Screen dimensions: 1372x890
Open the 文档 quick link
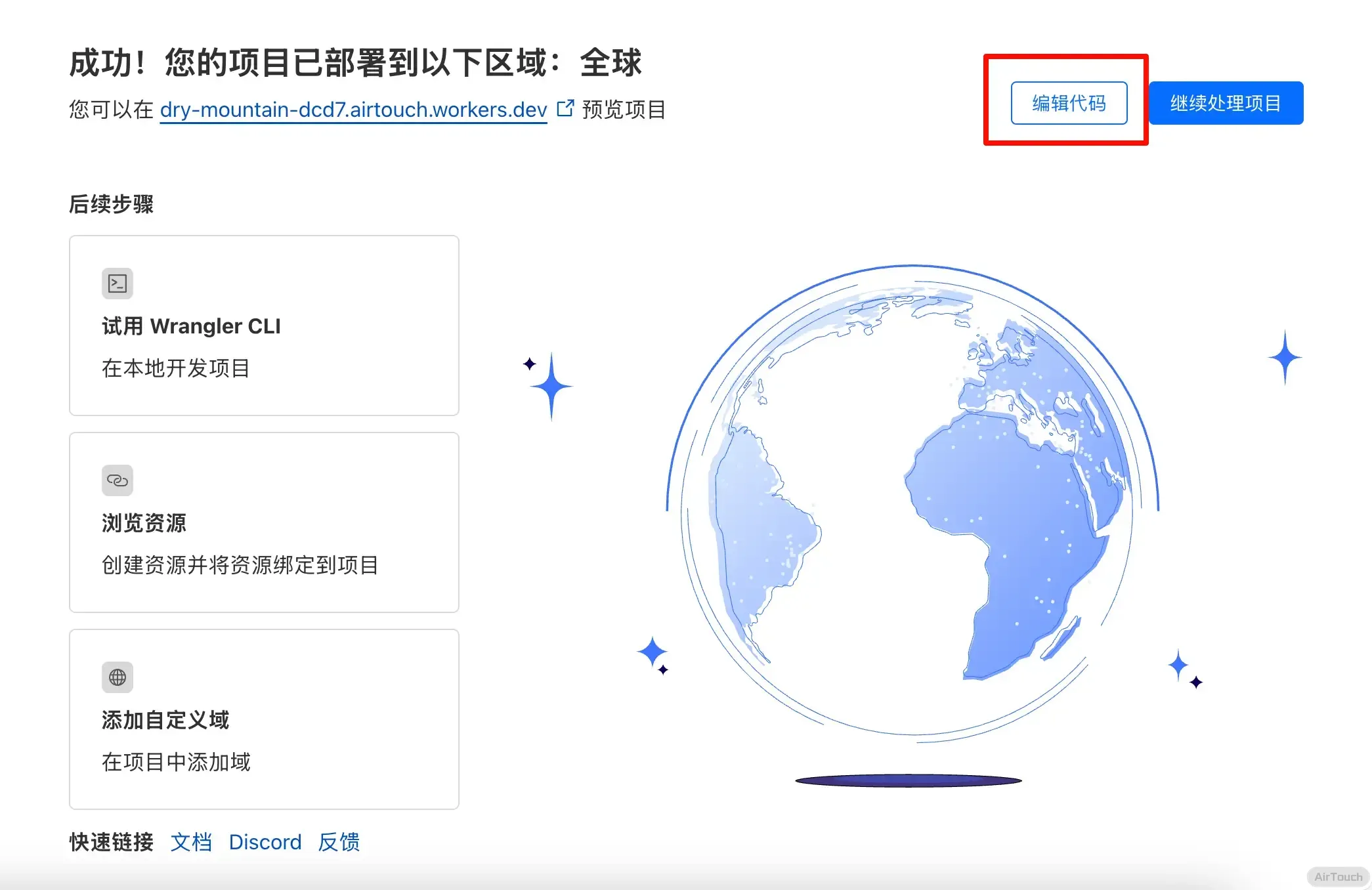click(x=191, y=842)
